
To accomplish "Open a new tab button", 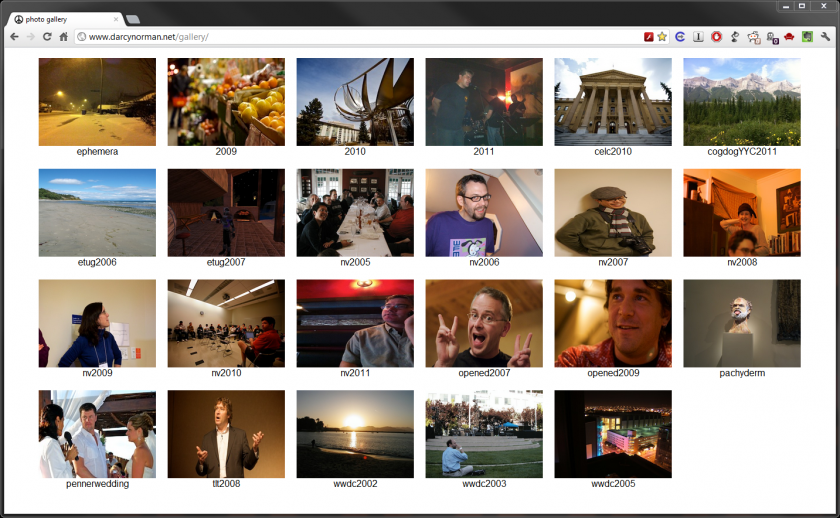I will click(133, 19).
